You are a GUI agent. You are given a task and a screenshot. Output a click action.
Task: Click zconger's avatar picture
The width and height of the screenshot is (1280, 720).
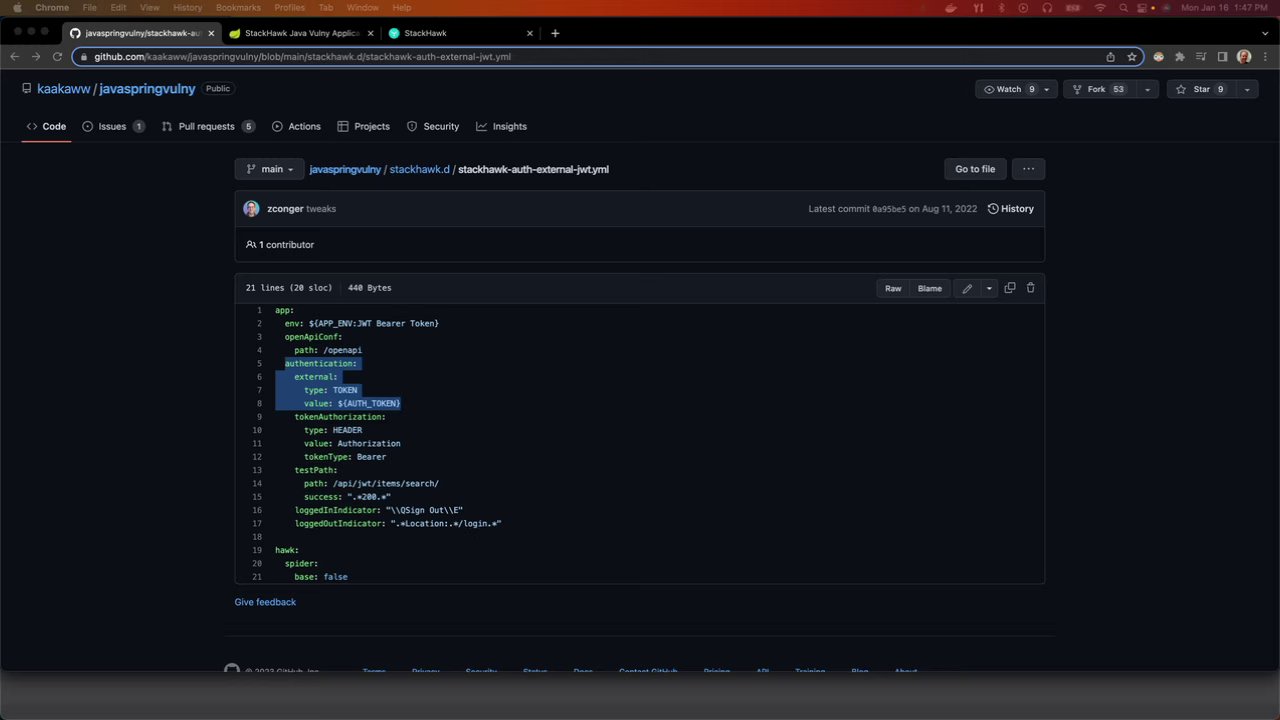251,209
